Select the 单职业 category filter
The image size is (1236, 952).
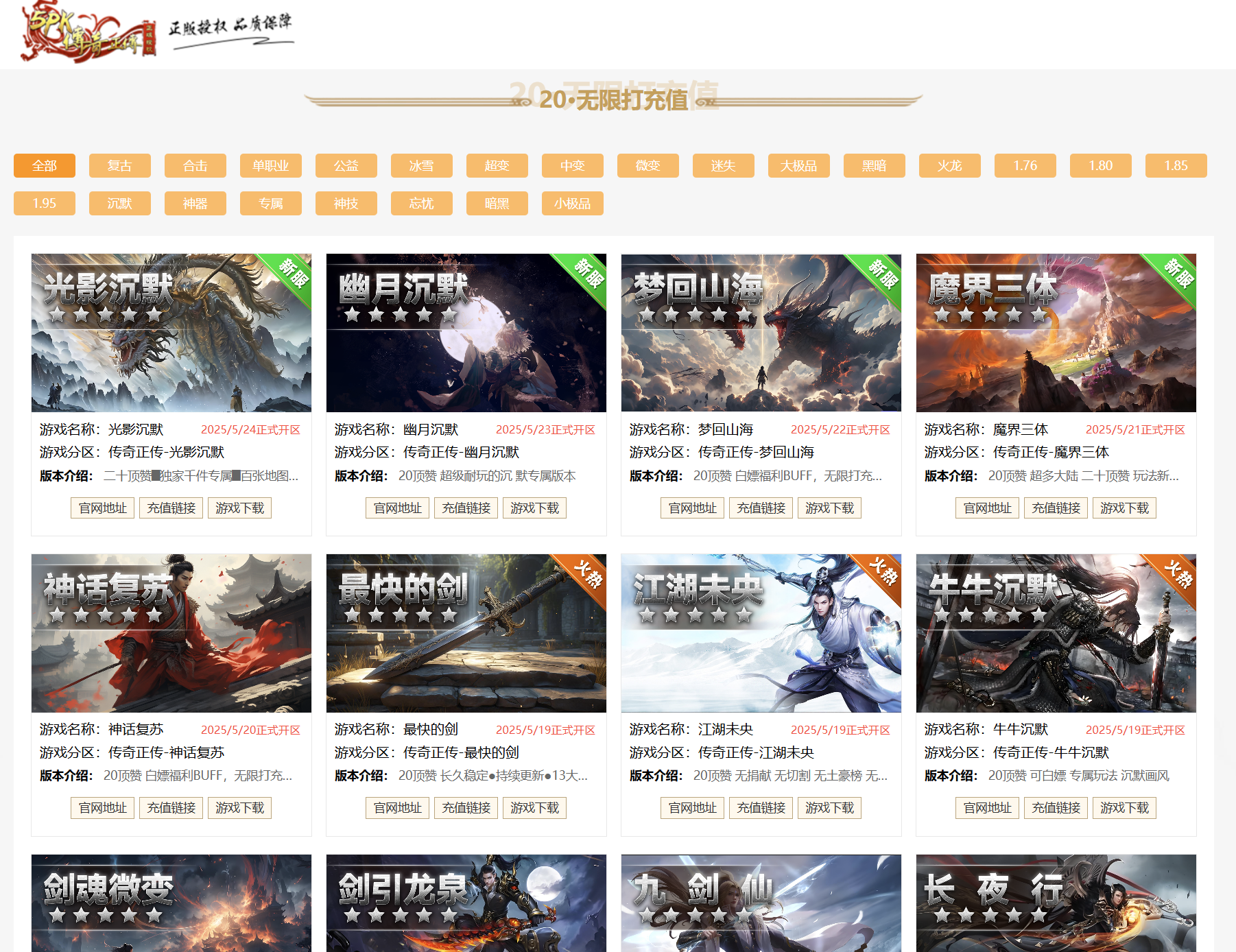click(x=271, y=166)
